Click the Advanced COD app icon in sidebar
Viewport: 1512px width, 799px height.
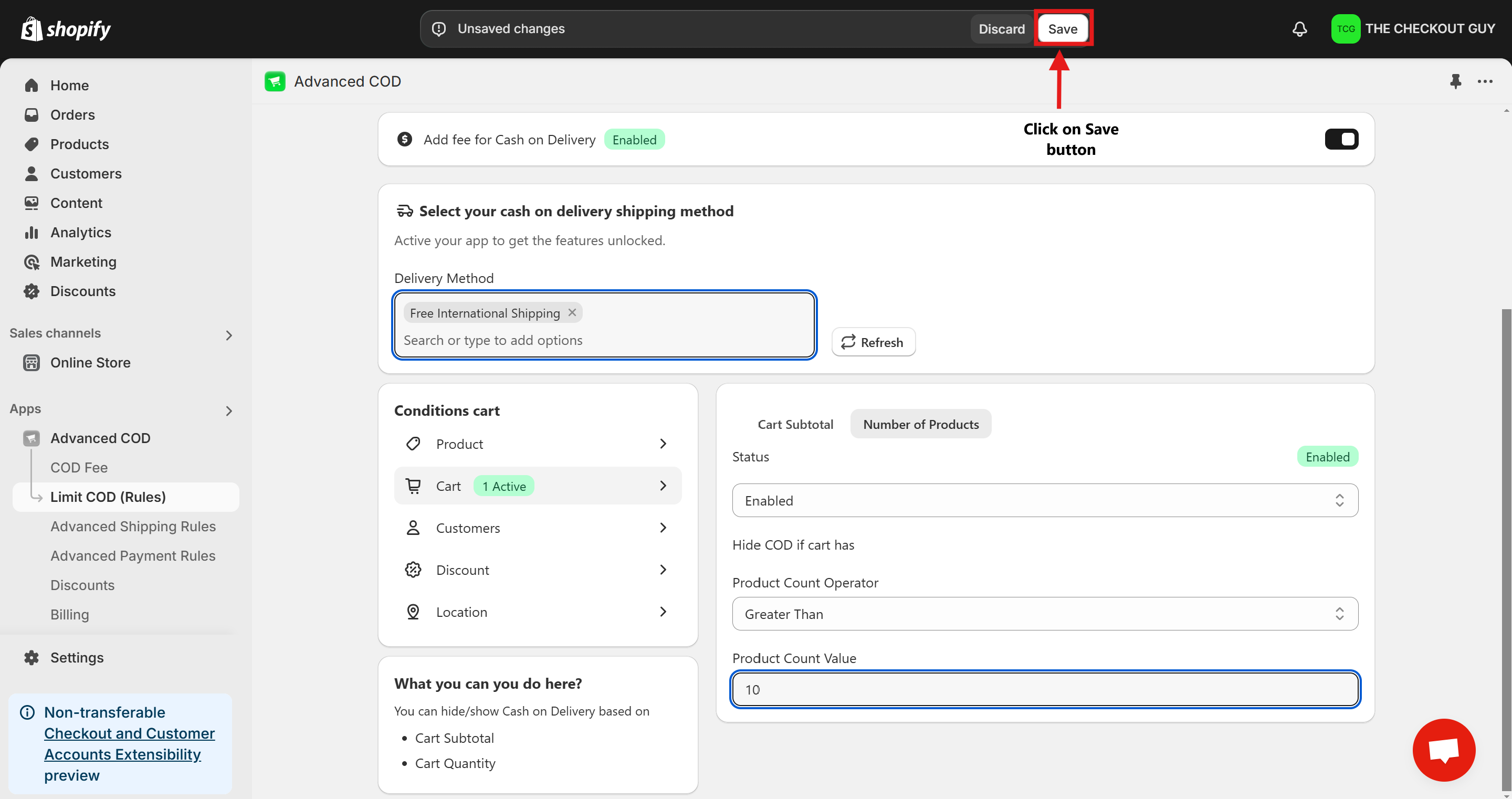coord(31,438)
